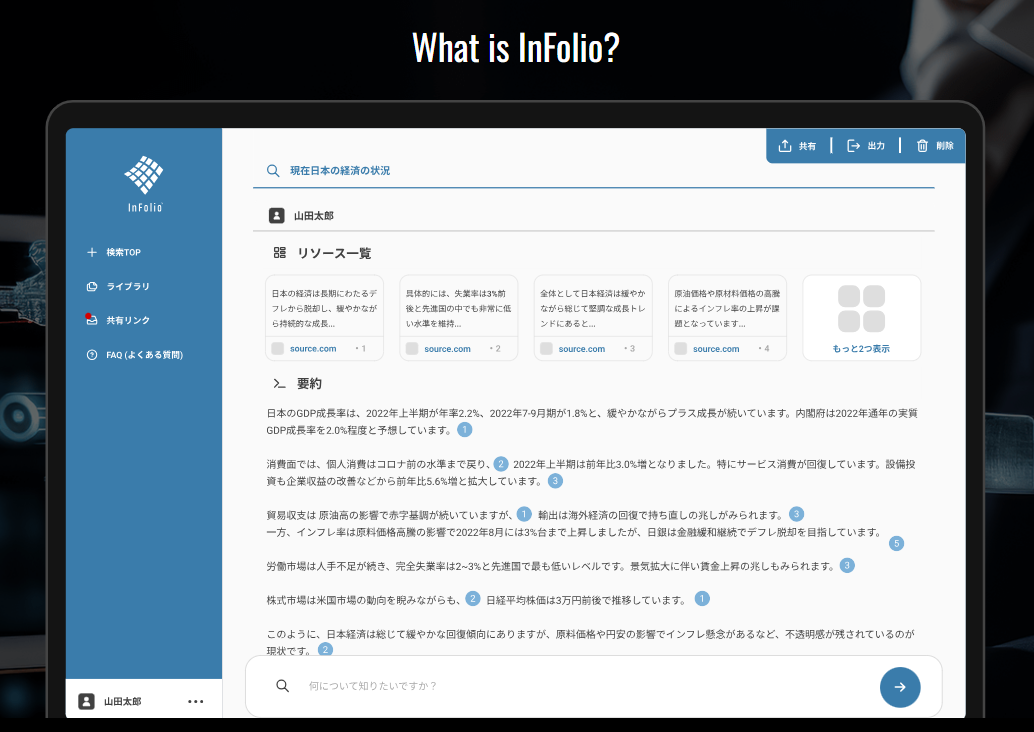Click source.com link on card 3
1034x732 pixels.
582,349
